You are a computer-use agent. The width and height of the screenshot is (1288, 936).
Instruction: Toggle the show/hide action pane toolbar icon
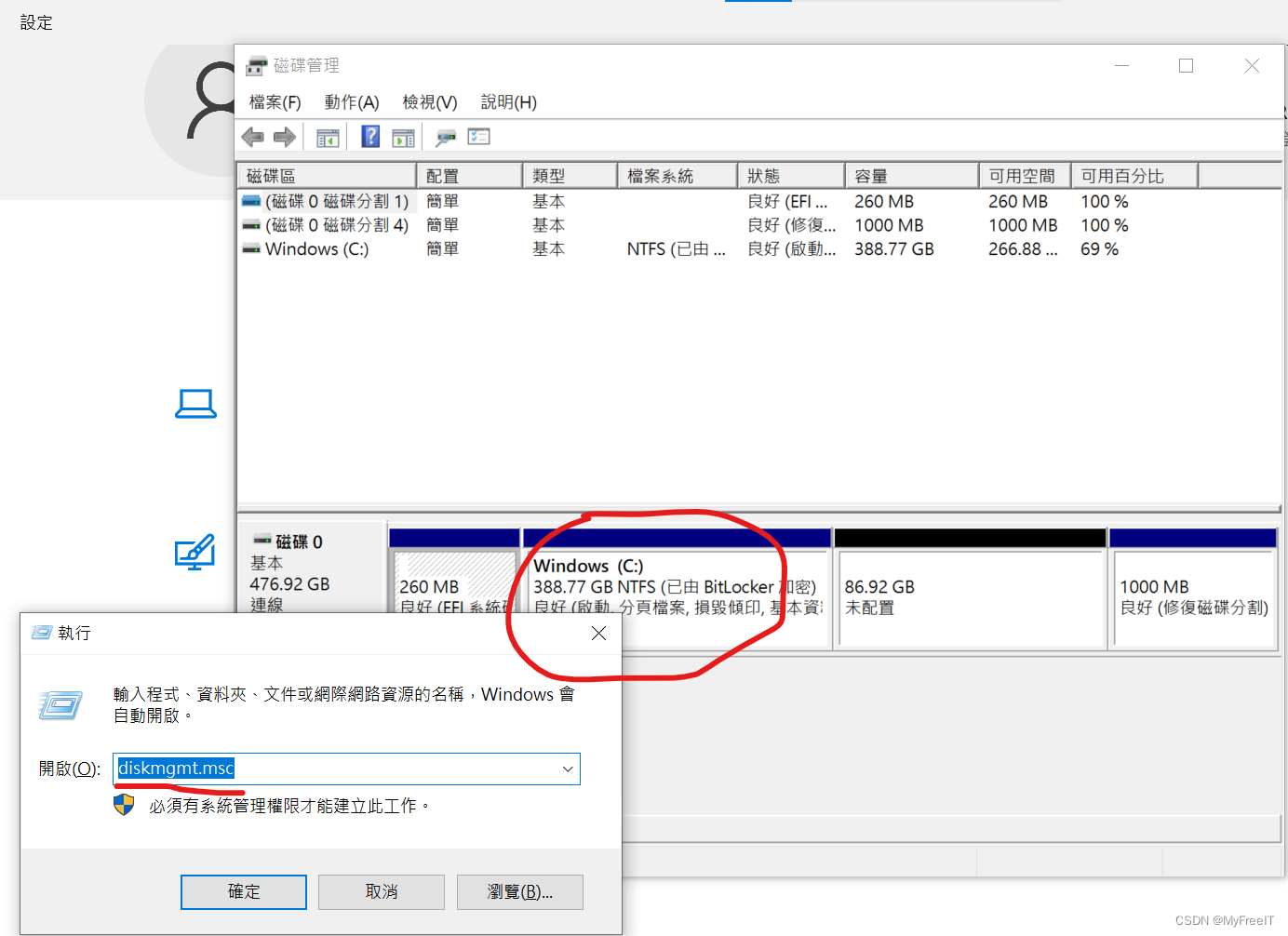coord(403,138)
